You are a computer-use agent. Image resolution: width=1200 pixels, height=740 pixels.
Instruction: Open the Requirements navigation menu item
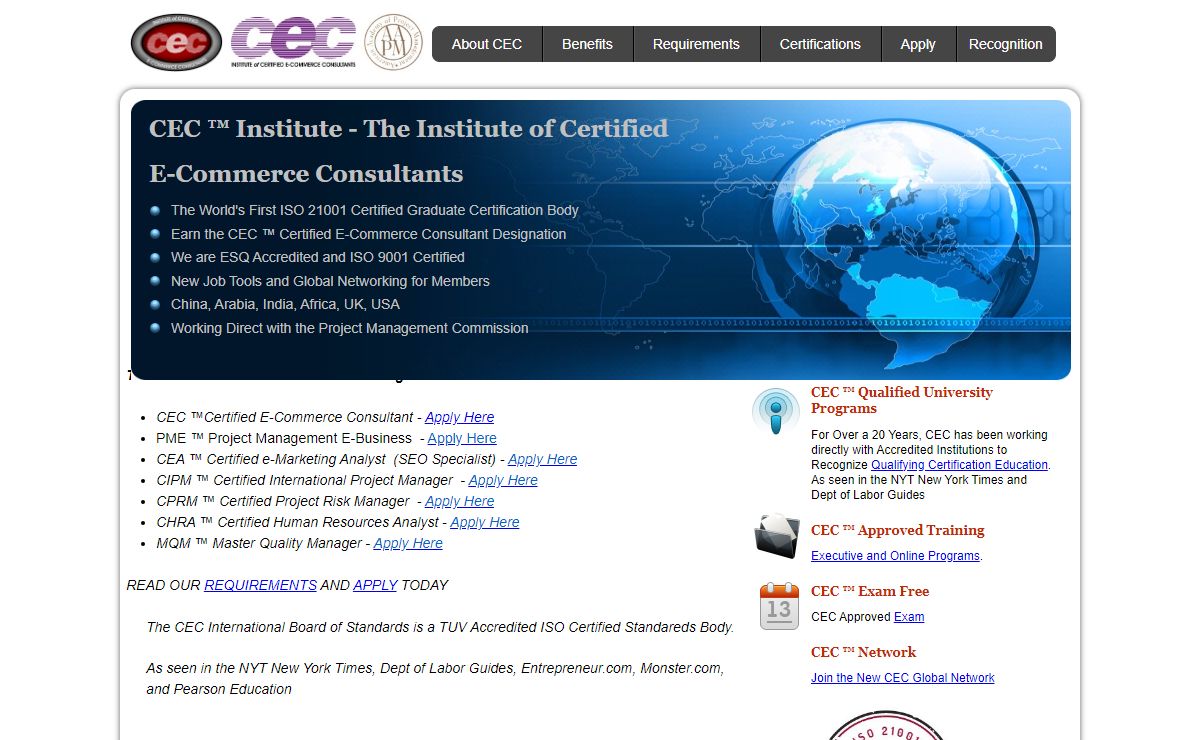pos(696,44)
